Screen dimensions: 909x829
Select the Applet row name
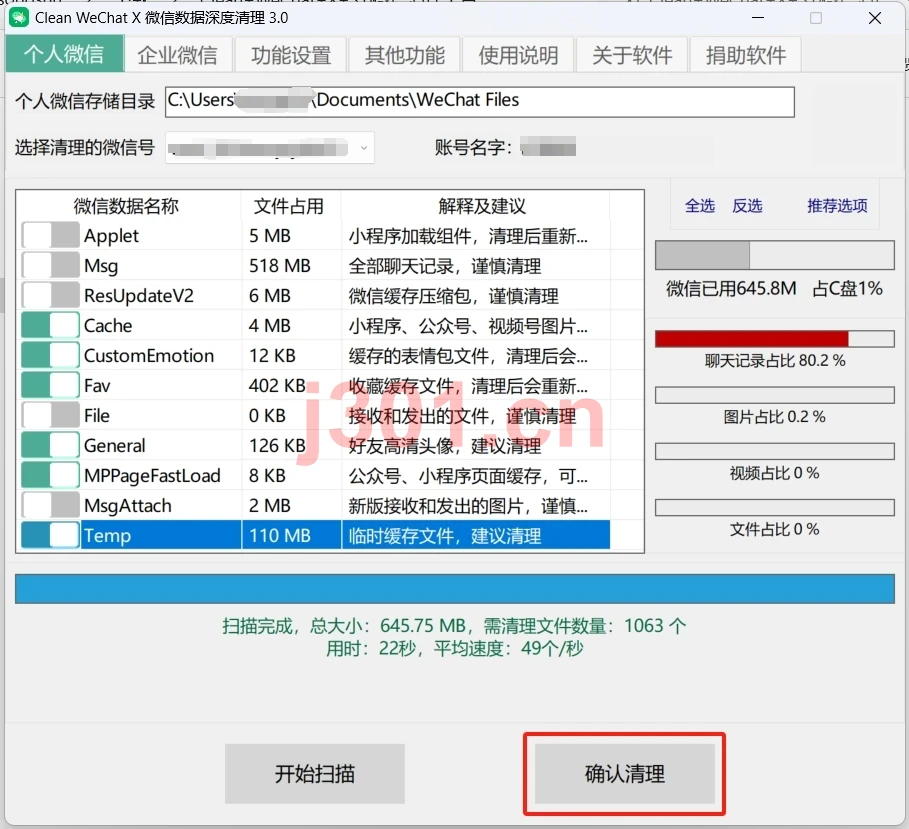[x=111, y=236]
